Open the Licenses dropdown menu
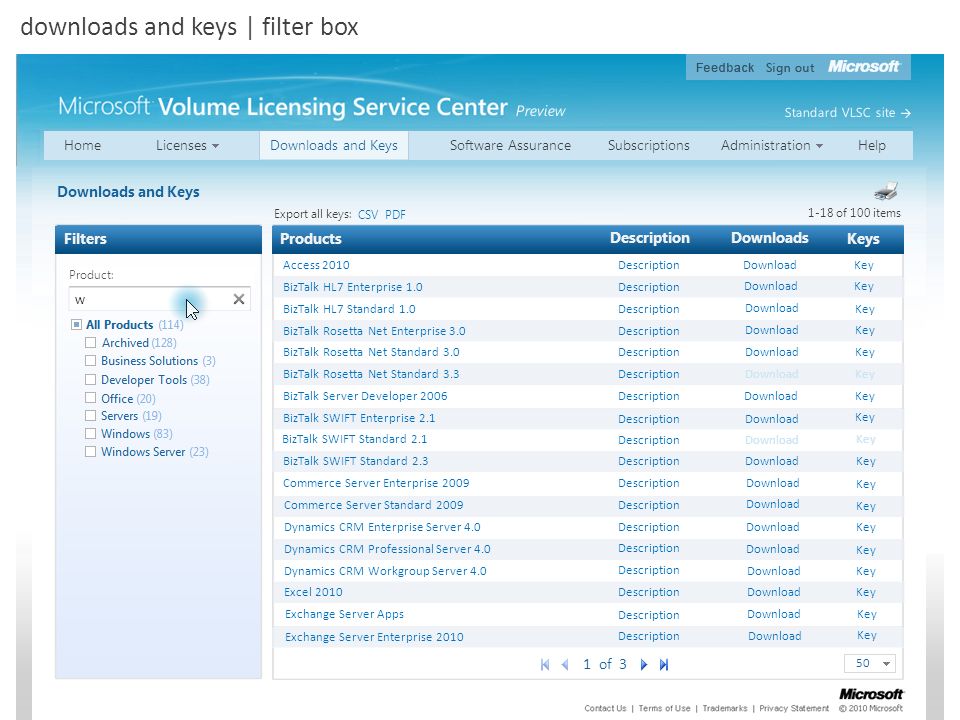The image size is (960, 720). [x=187, y=145]
